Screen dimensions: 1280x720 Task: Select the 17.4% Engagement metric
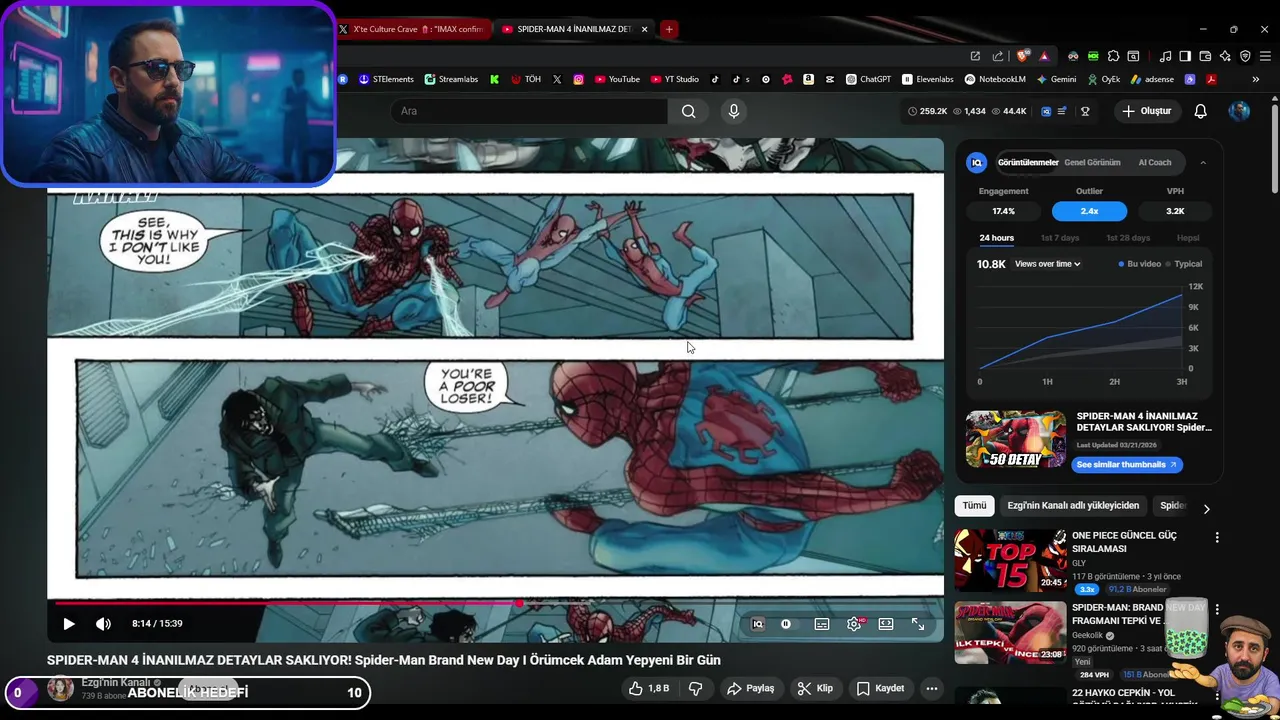click(x=1003, y=211)
